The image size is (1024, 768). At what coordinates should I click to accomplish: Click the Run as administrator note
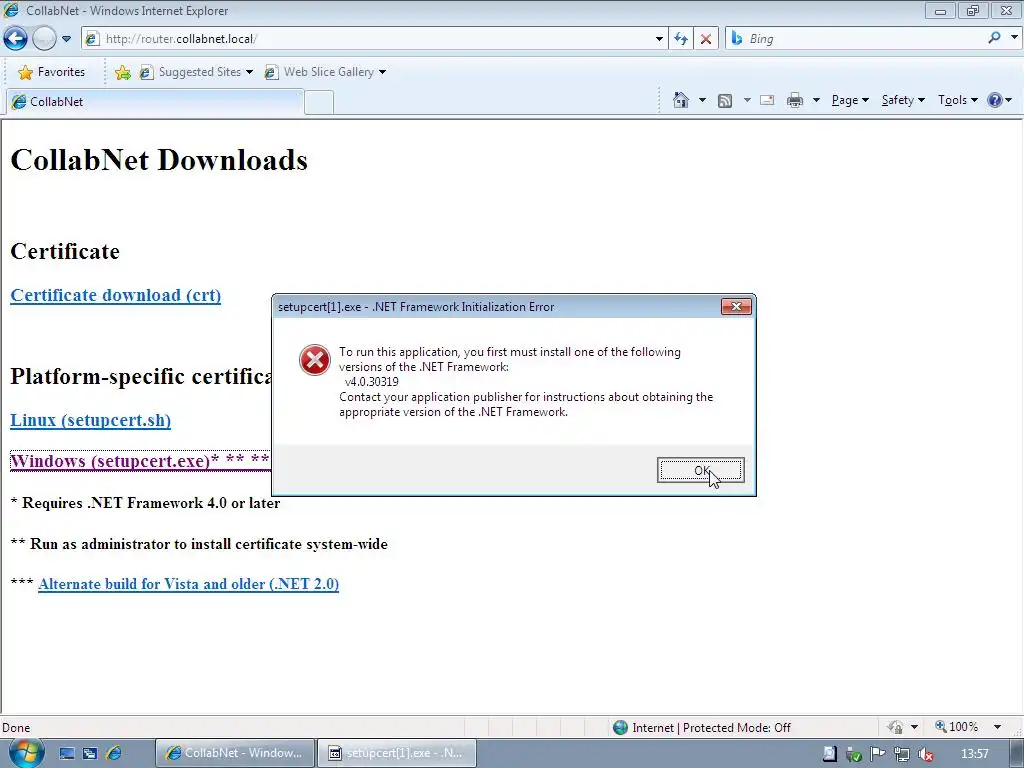(x=199, y=544)
